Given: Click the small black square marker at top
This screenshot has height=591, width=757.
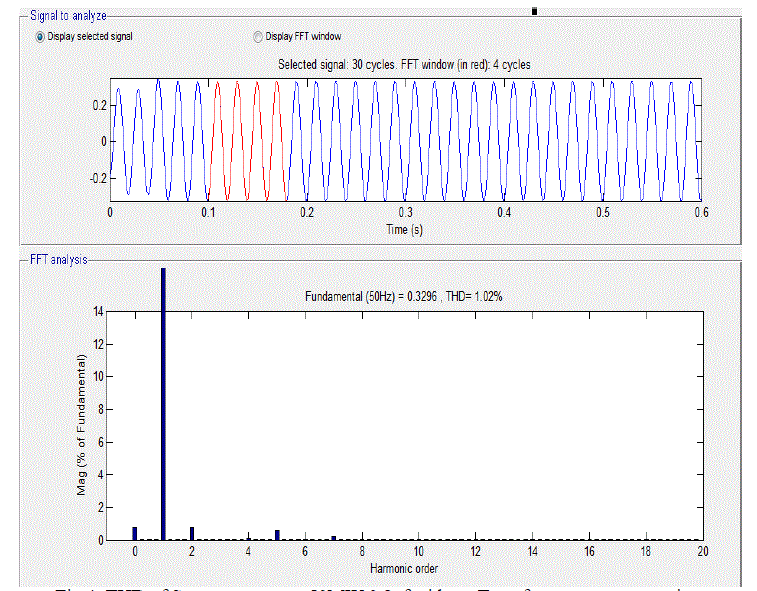Looking at the screenshot, I should [534, 11].
